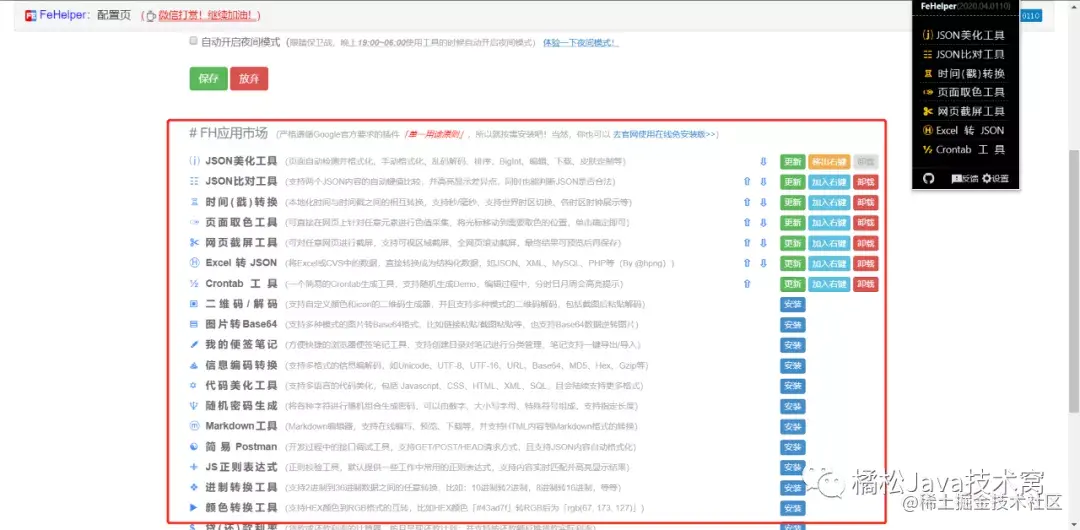Click the JSON美化工具 row icon in market list
The height and width of the screenshot is (530, 1080).
[194, 161]
